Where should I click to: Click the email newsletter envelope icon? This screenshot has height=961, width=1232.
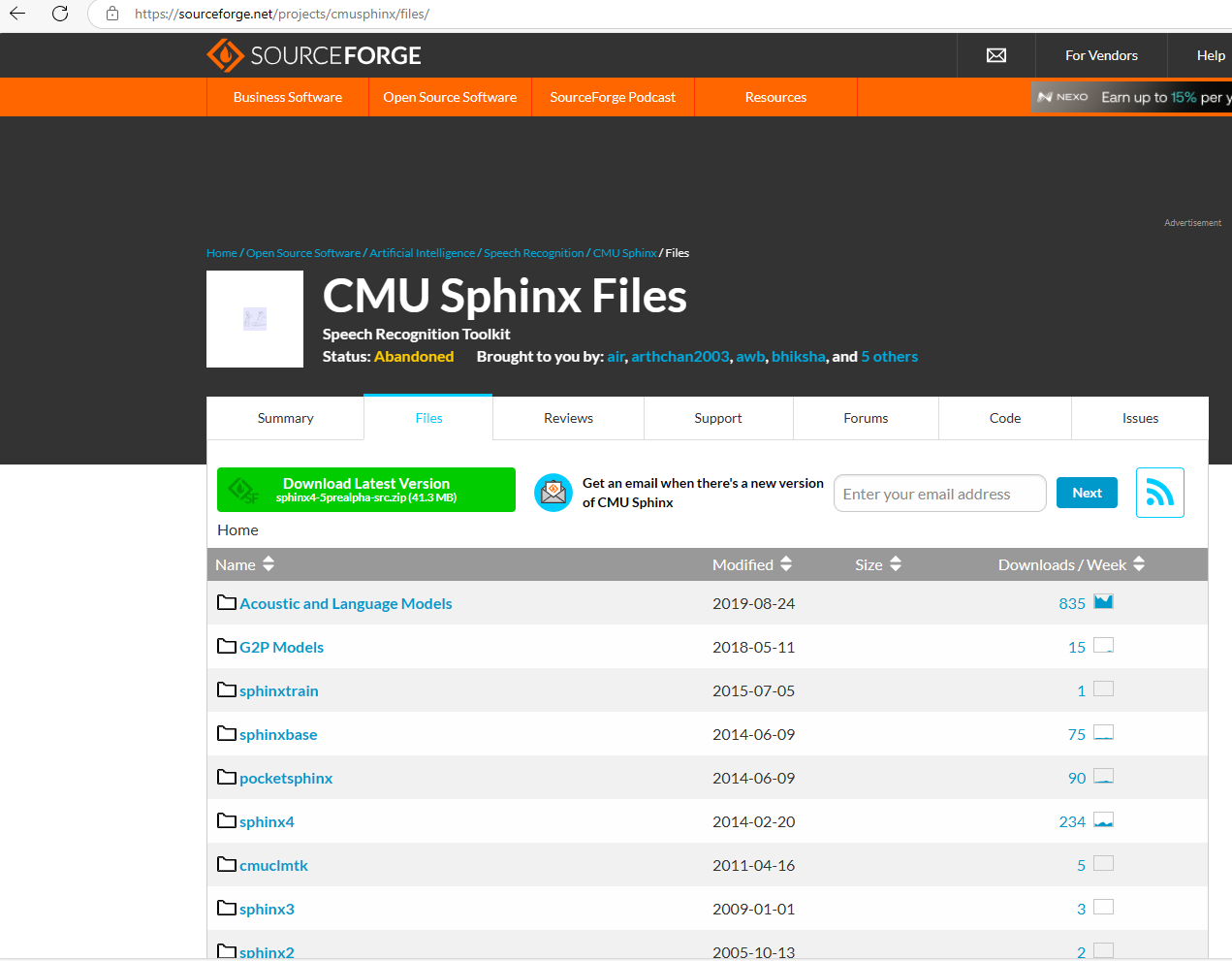(553, 493)
